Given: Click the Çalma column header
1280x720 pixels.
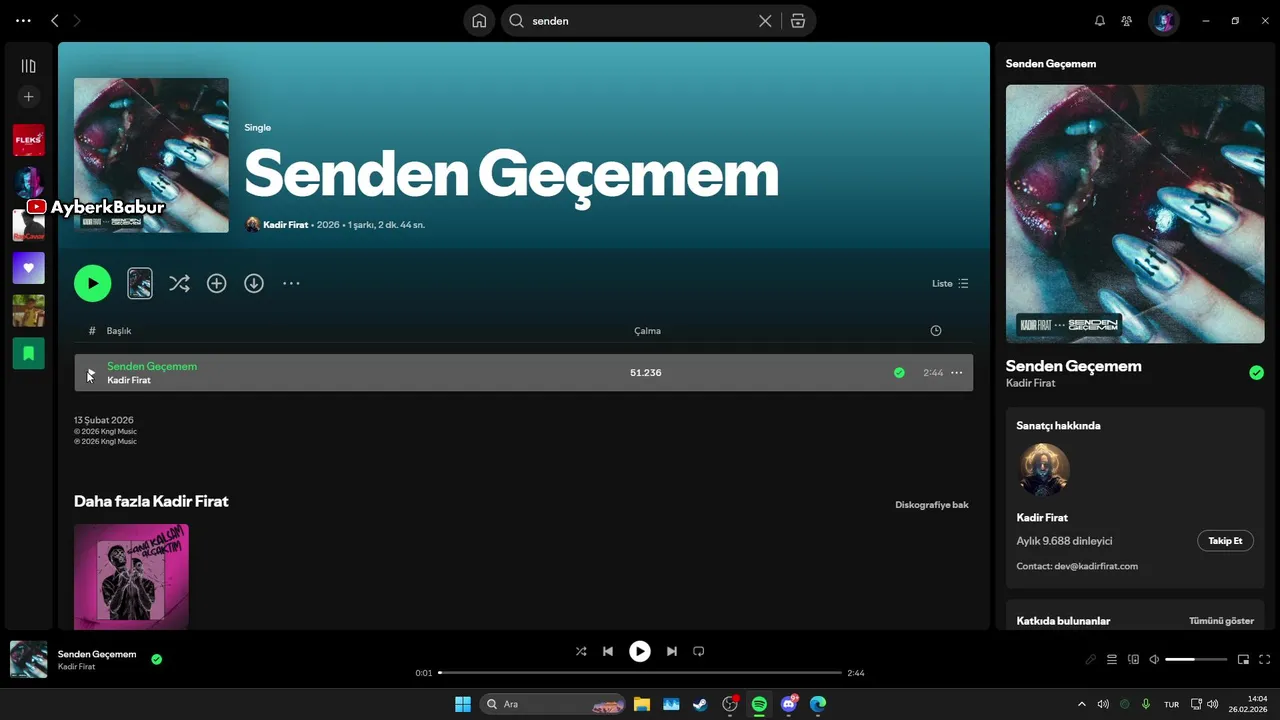Looking at the screenshot, I should (x=647, y=331).
